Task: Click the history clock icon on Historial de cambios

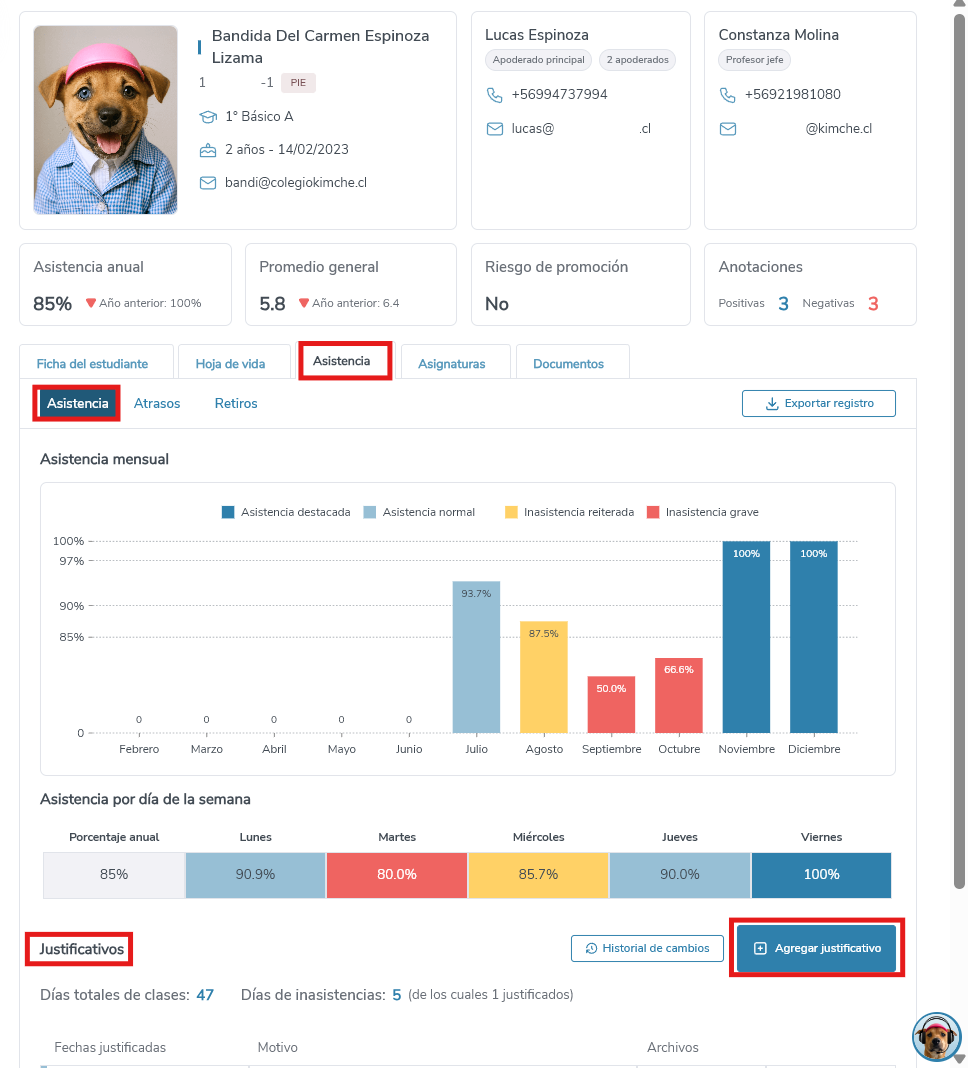Action: (591, 948)
